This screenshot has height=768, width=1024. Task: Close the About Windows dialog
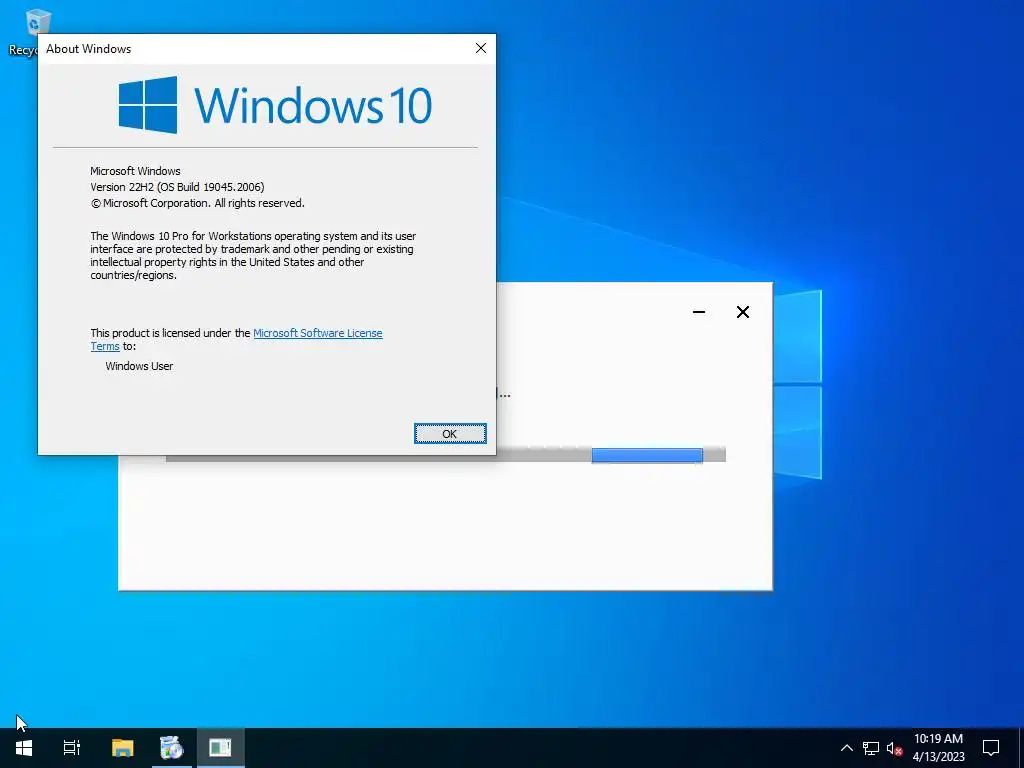pyautogui.click(x=481, y=48)
